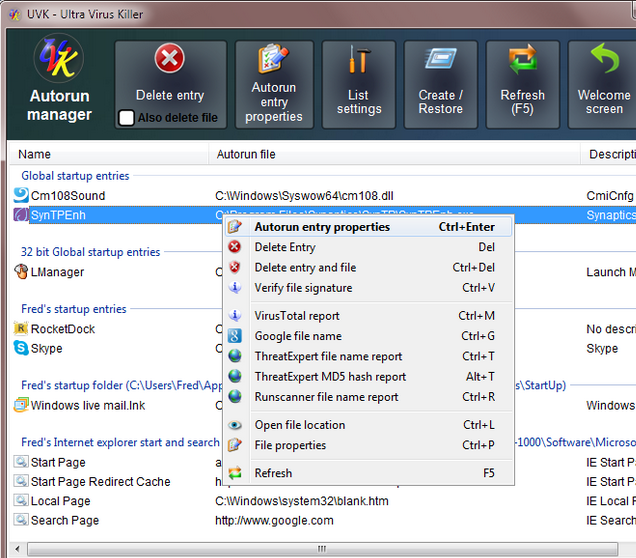Image resolution: width=636 pixels, height=558 pixels.
Task: Sort by the Autorun file column header
Action: (x=394, y=154)
